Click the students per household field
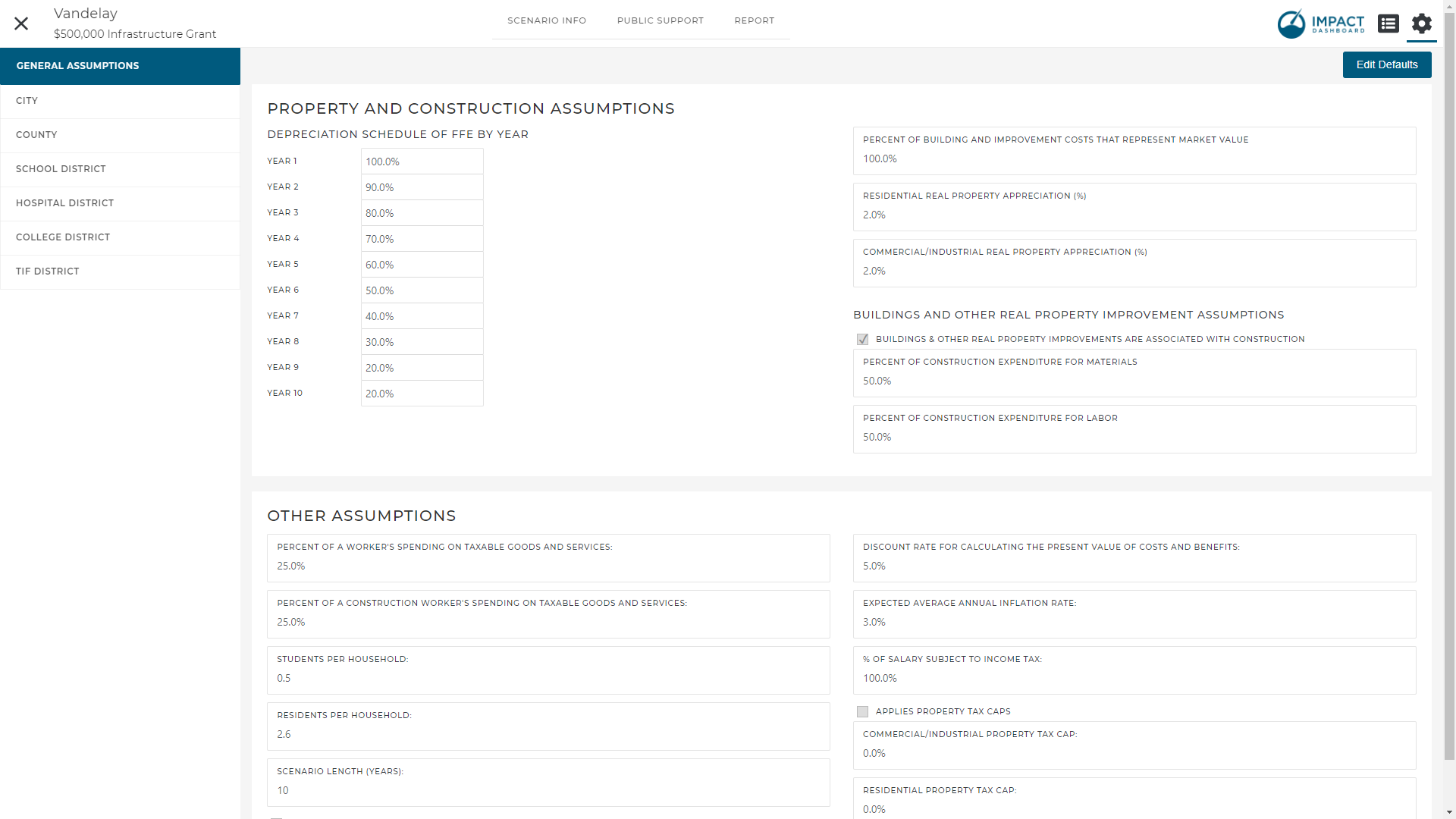Viewport: 1456px width, 819px height. (x=548, y=670)
